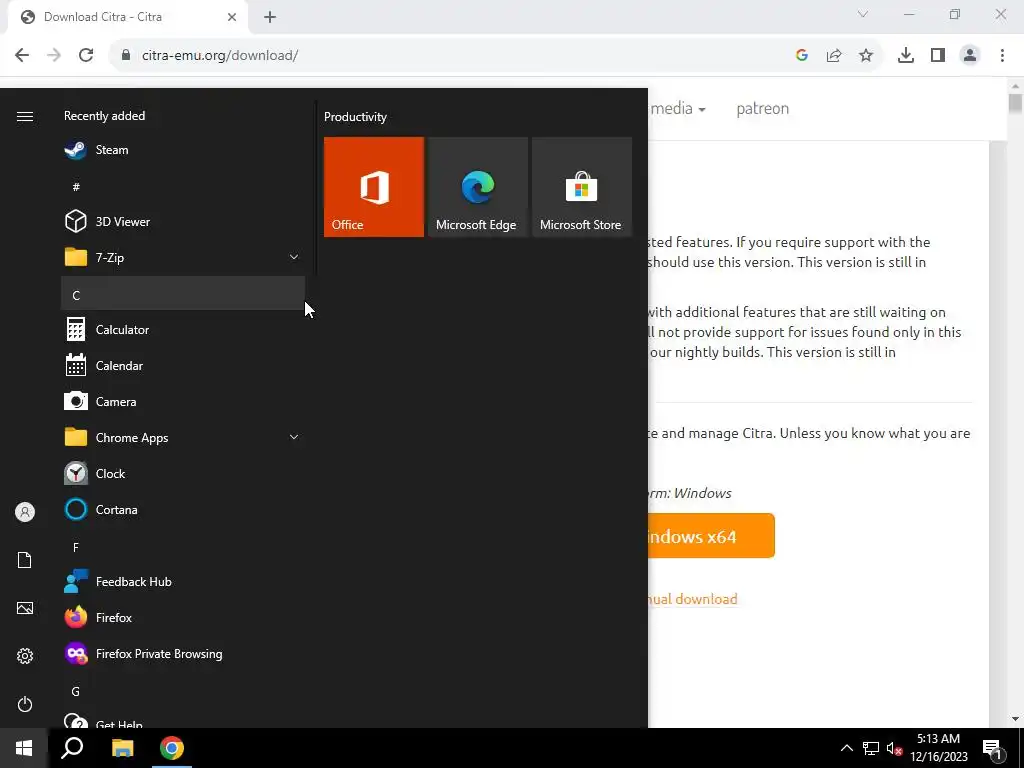
Task: Open taskbar Search
Action: (x=72, y=748)
